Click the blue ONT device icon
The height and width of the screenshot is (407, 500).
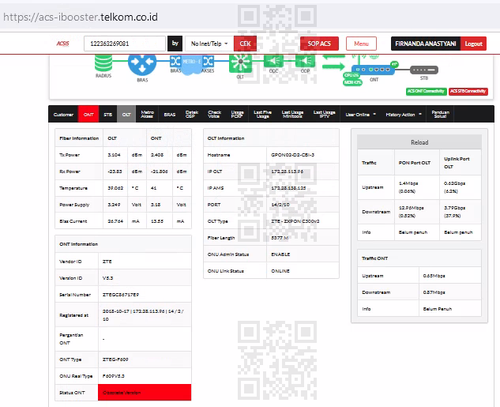tap(373, 70)
